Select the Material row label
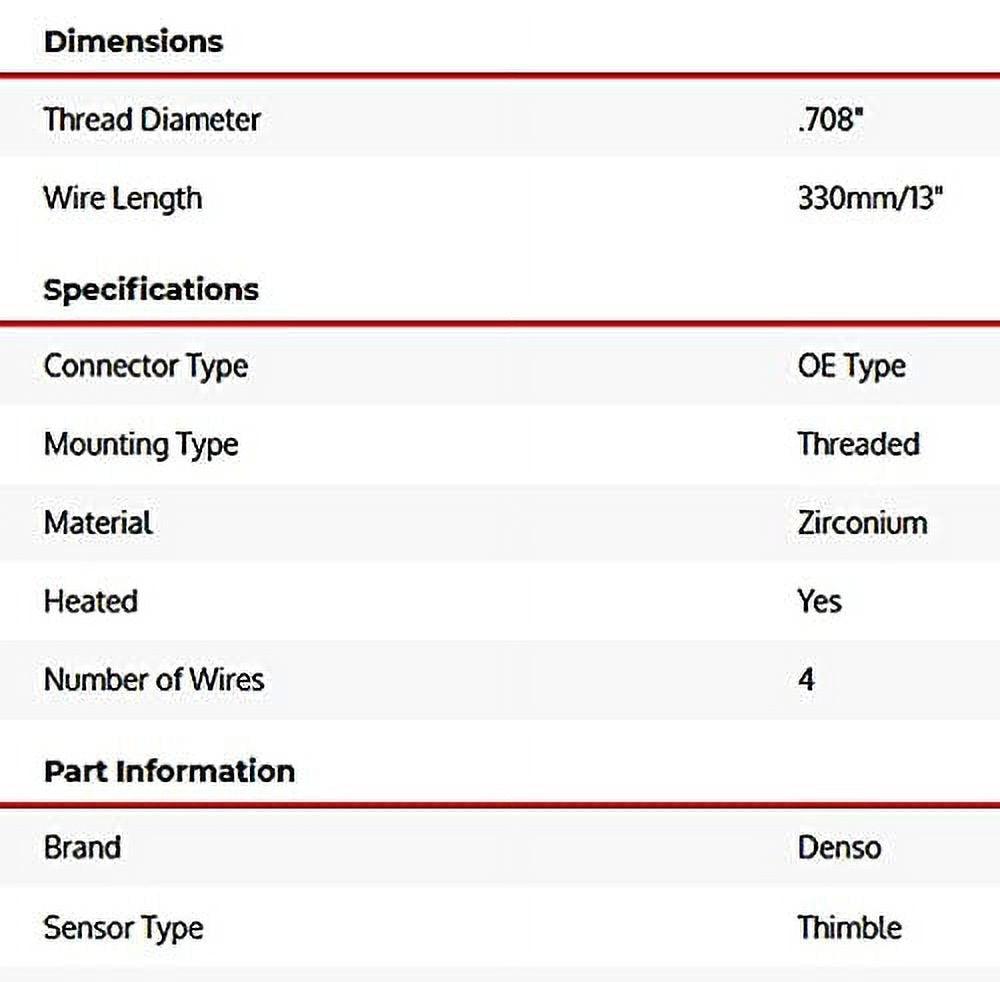Viewport: 1000px width, 982px height. (x=98, y=523)
